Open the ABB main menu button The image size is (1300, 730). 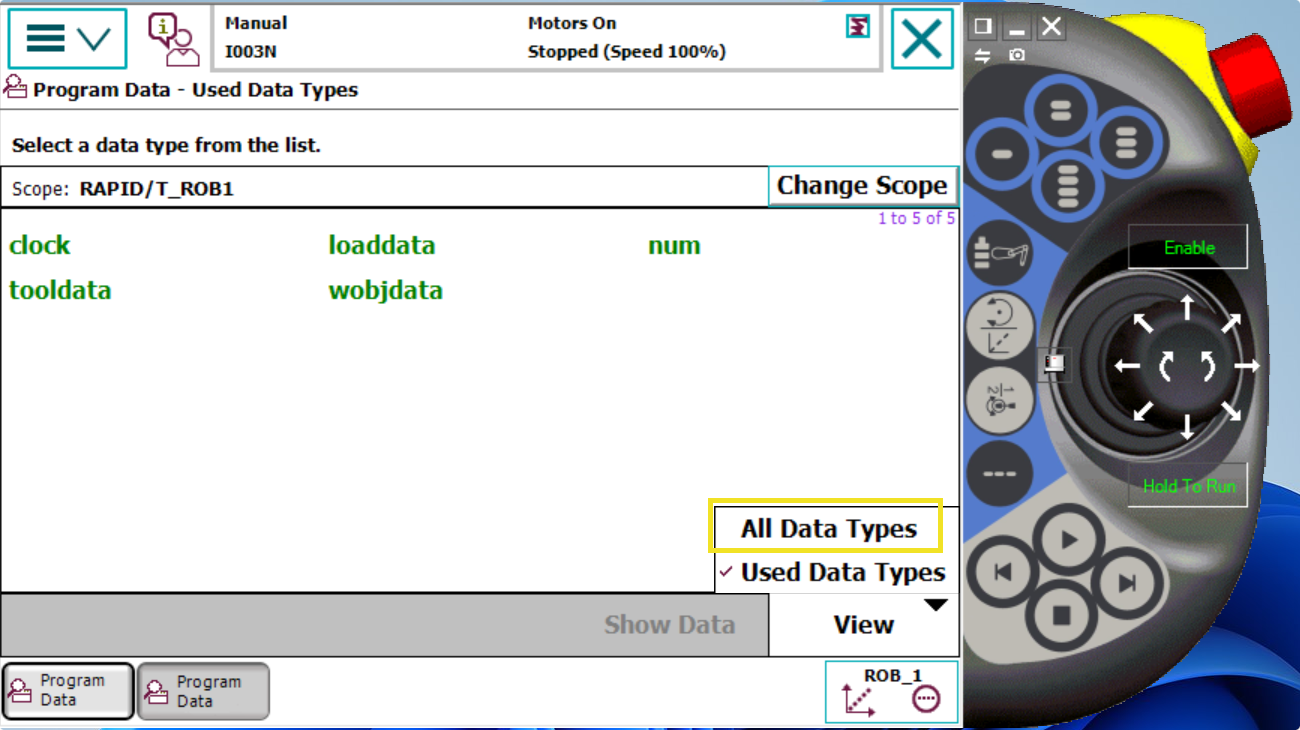coord(67,39)
